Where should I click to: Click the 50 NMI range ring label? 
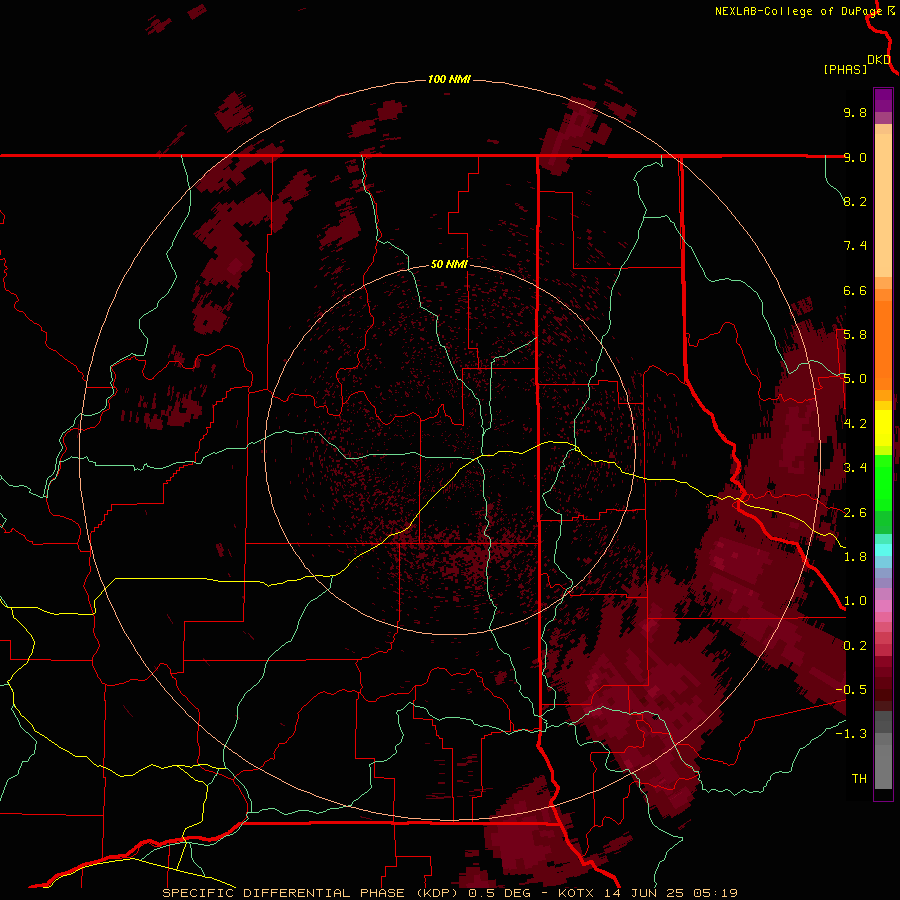[x=449, y=264]
